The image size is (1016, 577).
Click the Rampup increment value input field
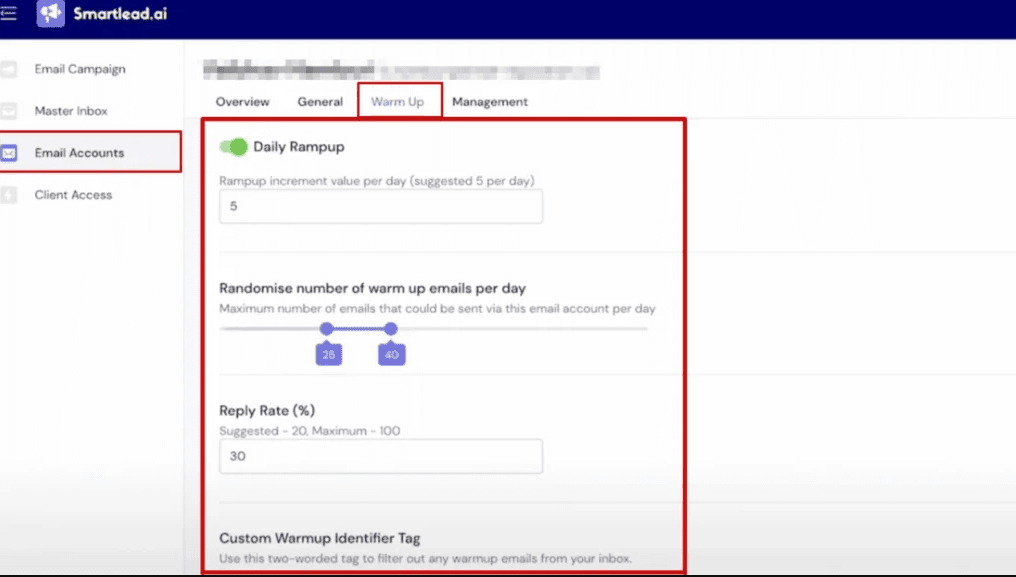point(380,206)
